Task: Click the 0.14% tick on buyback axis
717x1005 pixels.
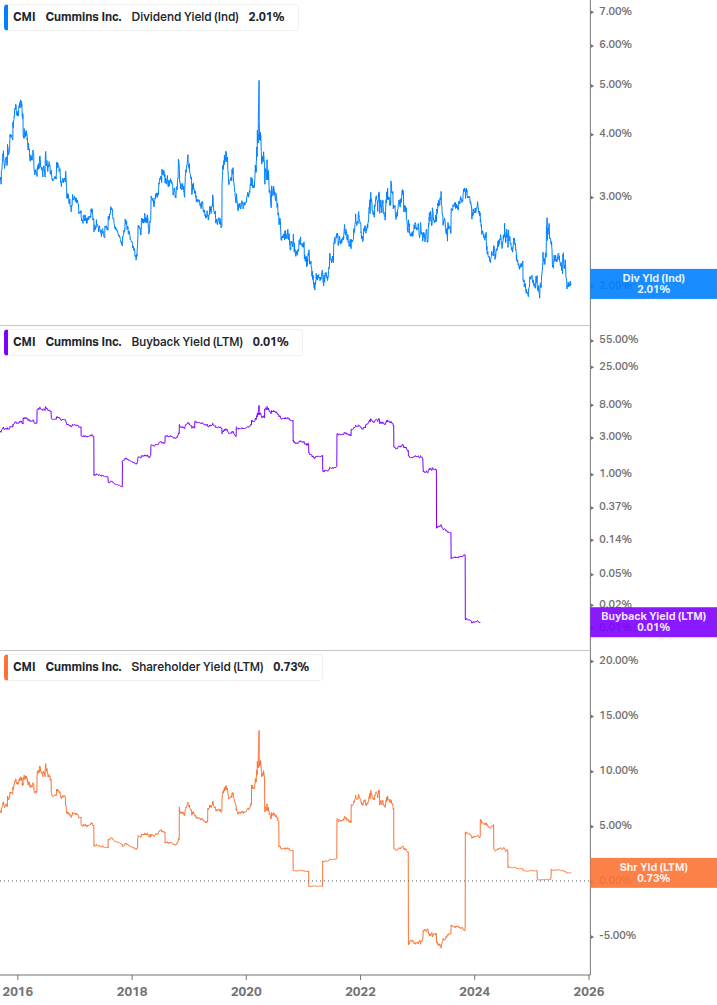Action: 615,539
